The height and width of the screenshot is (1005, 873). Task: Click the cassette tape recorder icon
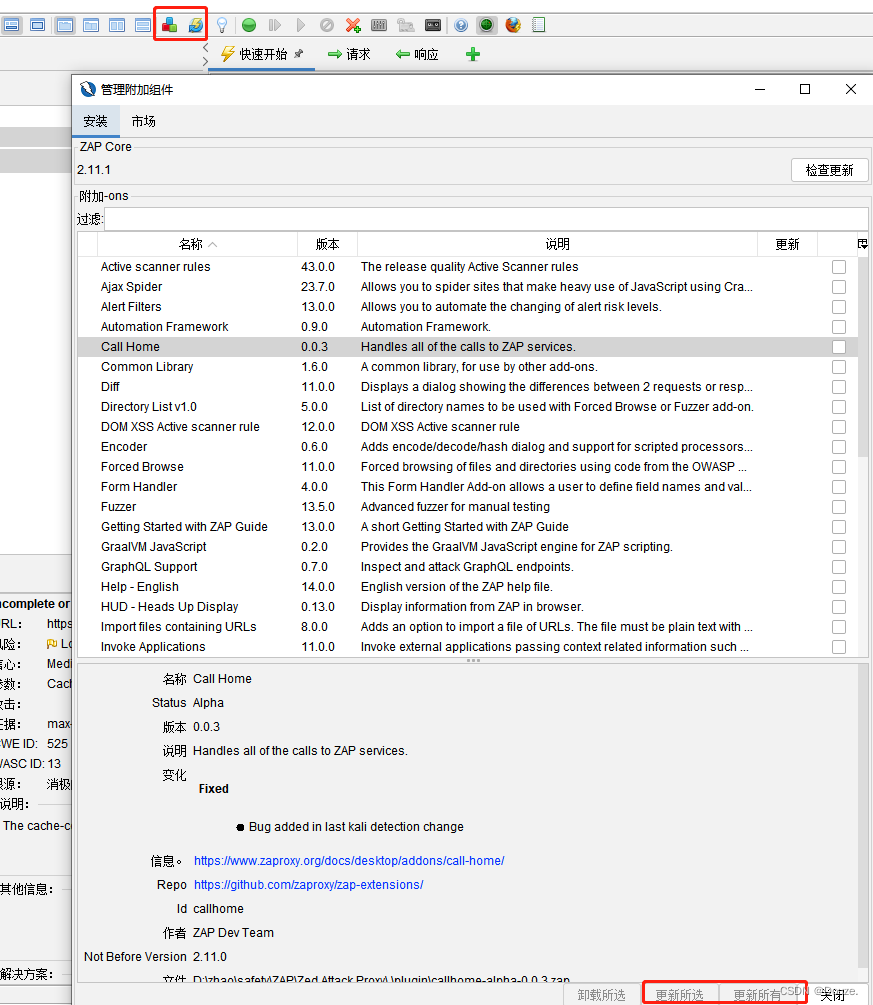433,25
